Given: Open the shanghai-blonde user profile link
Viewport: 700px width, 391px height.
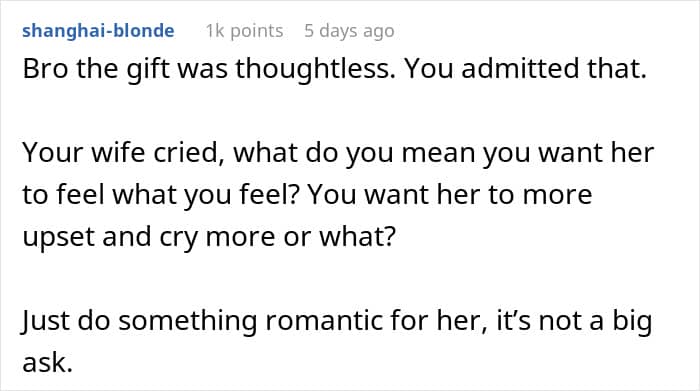Looking at the screenshot, I should 98,31.
